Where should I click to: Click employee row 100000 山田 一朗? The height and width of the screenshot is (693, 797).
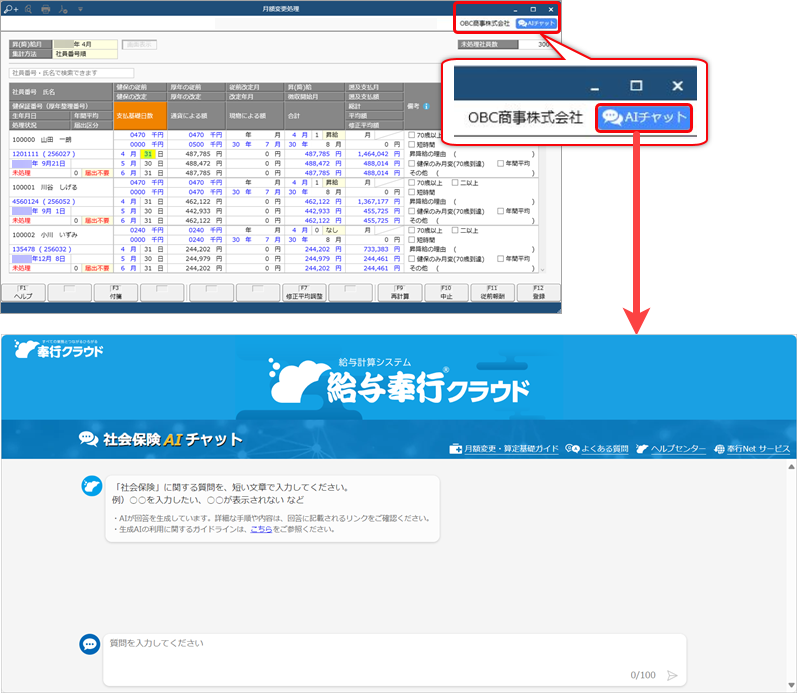pos(61,140)
